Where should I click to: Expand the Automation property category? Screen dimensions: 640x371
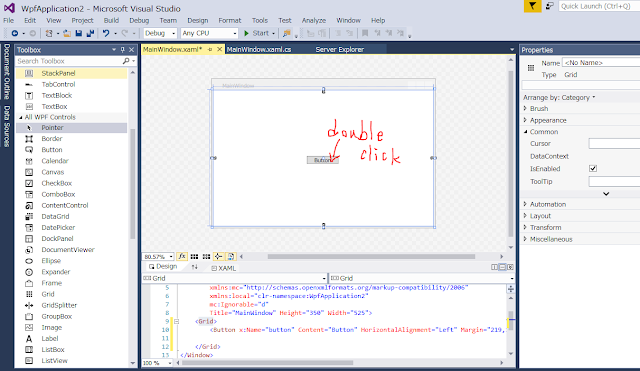coord(525,204)
